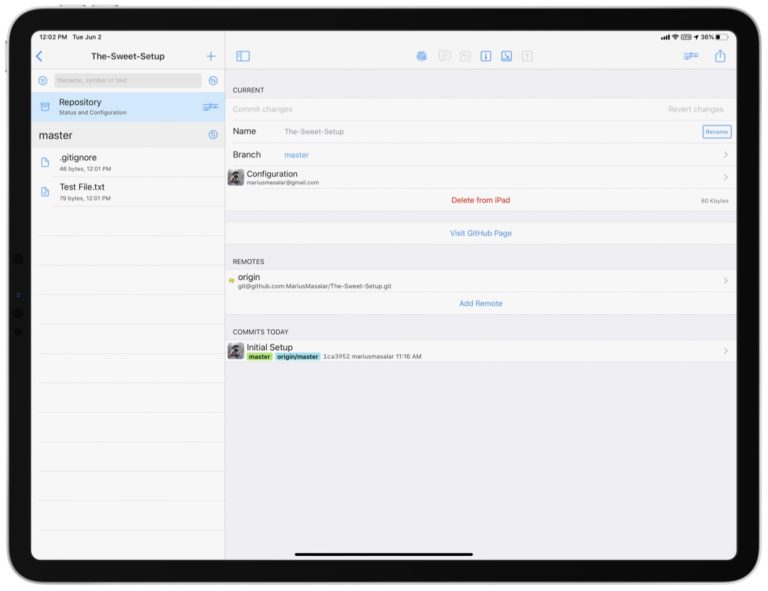Image resolution: width=768 pixels, height=591 pixels.
Task: Tap the circular icon right of the search field
Action: point(213,81)
